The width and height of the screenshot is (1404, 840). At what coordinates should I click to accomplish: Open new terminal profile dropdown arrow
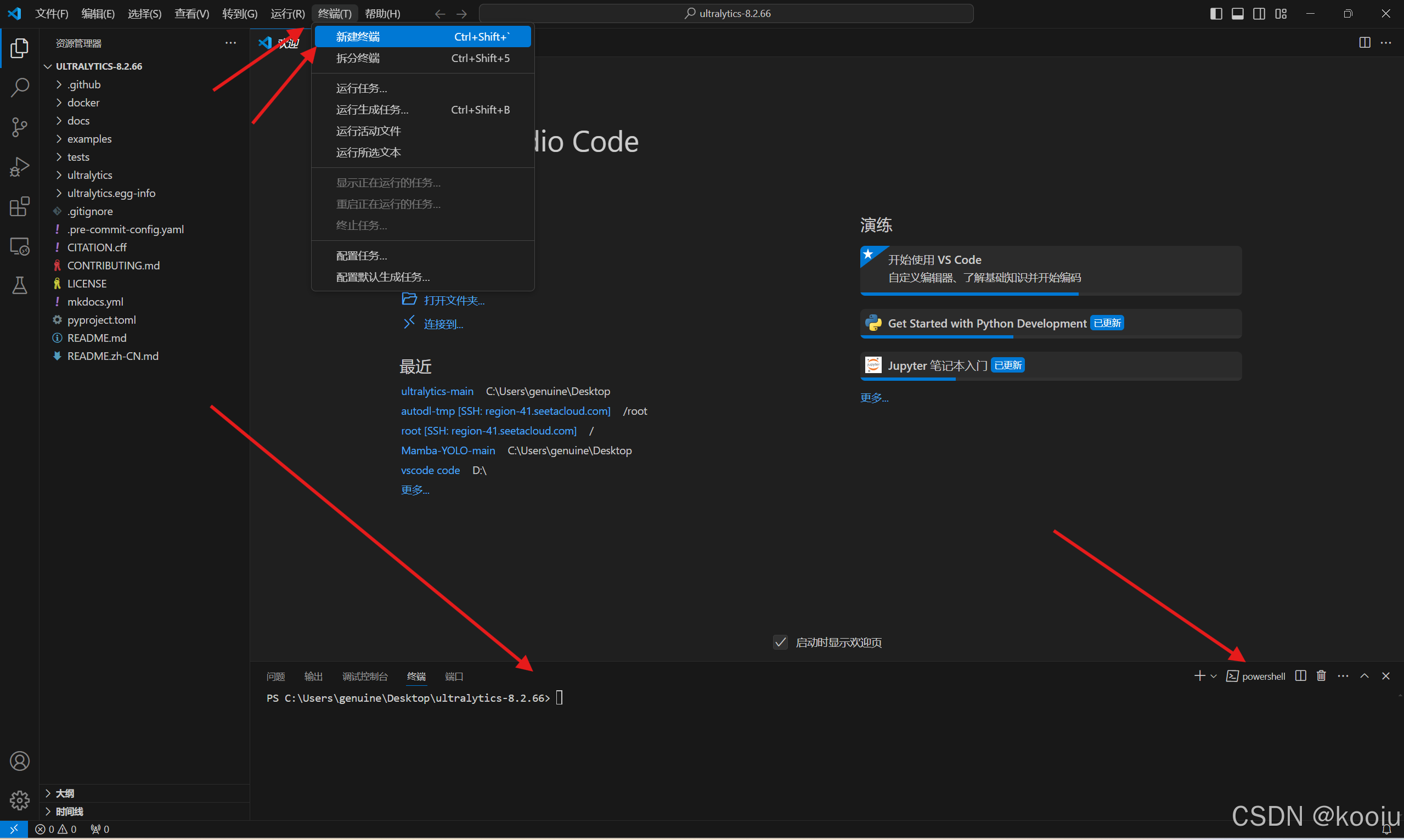click(x=1213, y=676)
